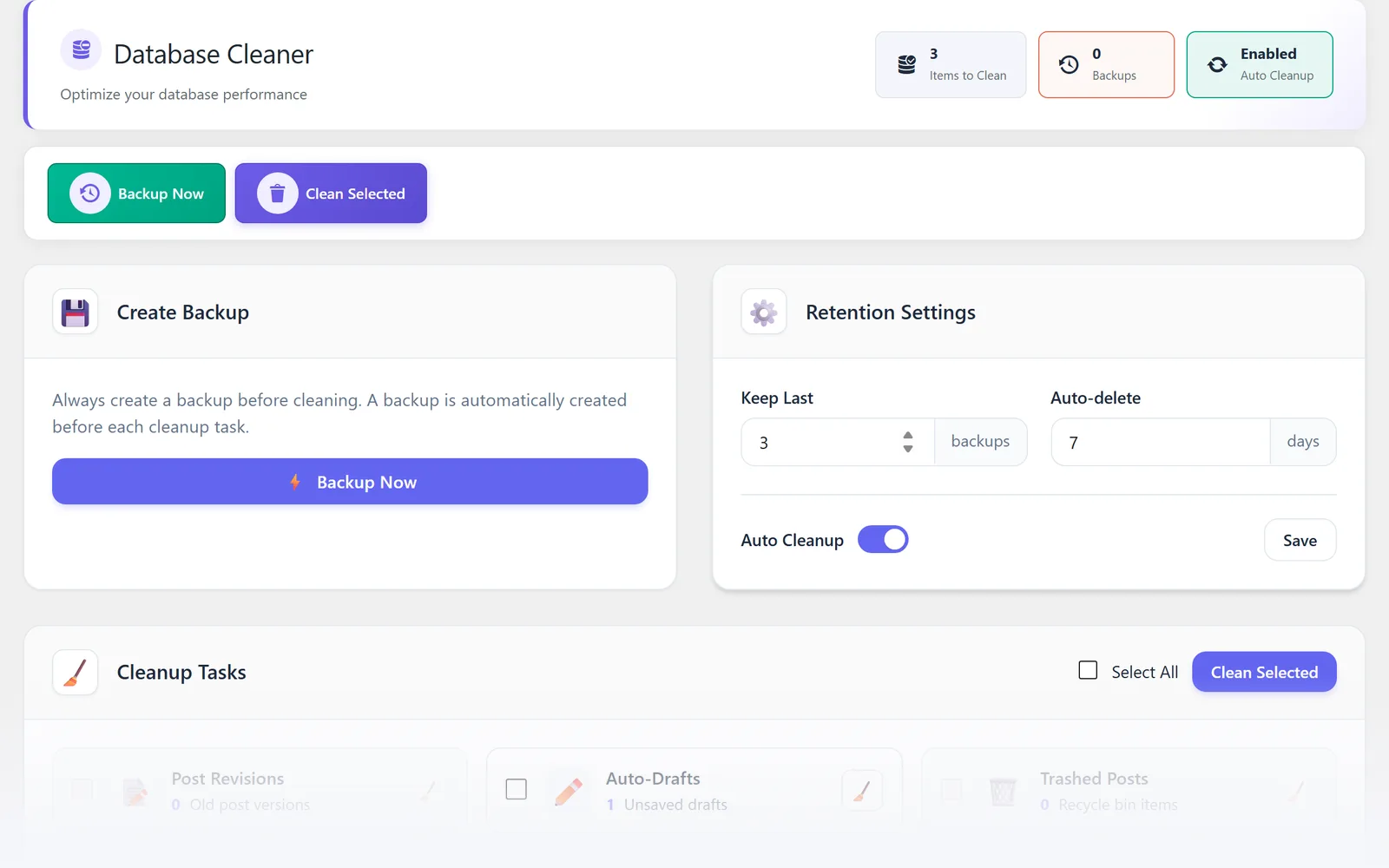This screenshot has height=868, width=1389.
Task: Click Clean Selected in Cleanup Tasks header
Action: click(x=1264, y=672)
